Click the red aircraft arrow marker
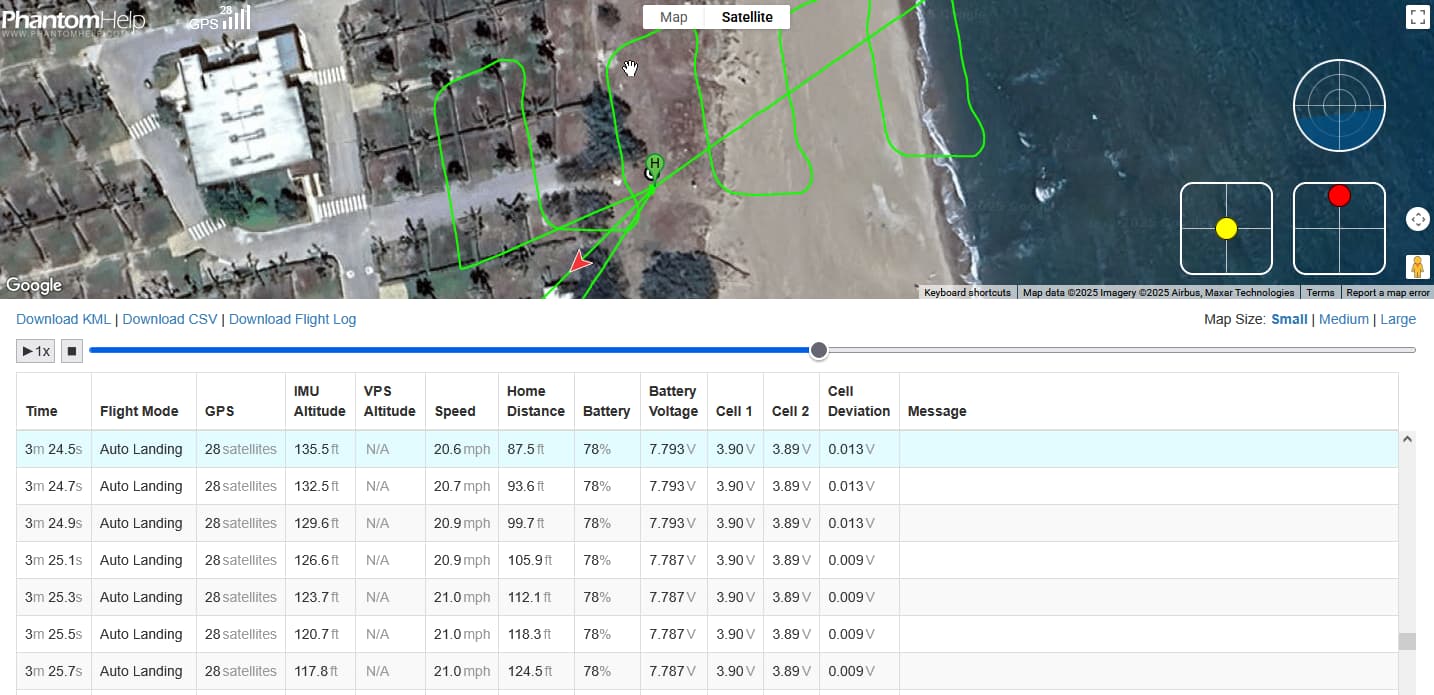 click(578, 263)
